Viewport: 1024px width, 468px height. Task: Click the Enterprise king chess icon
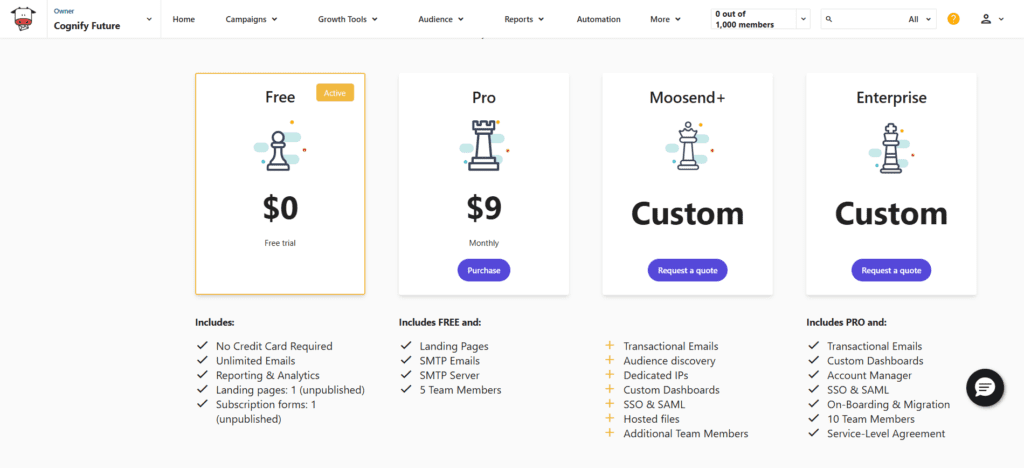click(890, 148)
